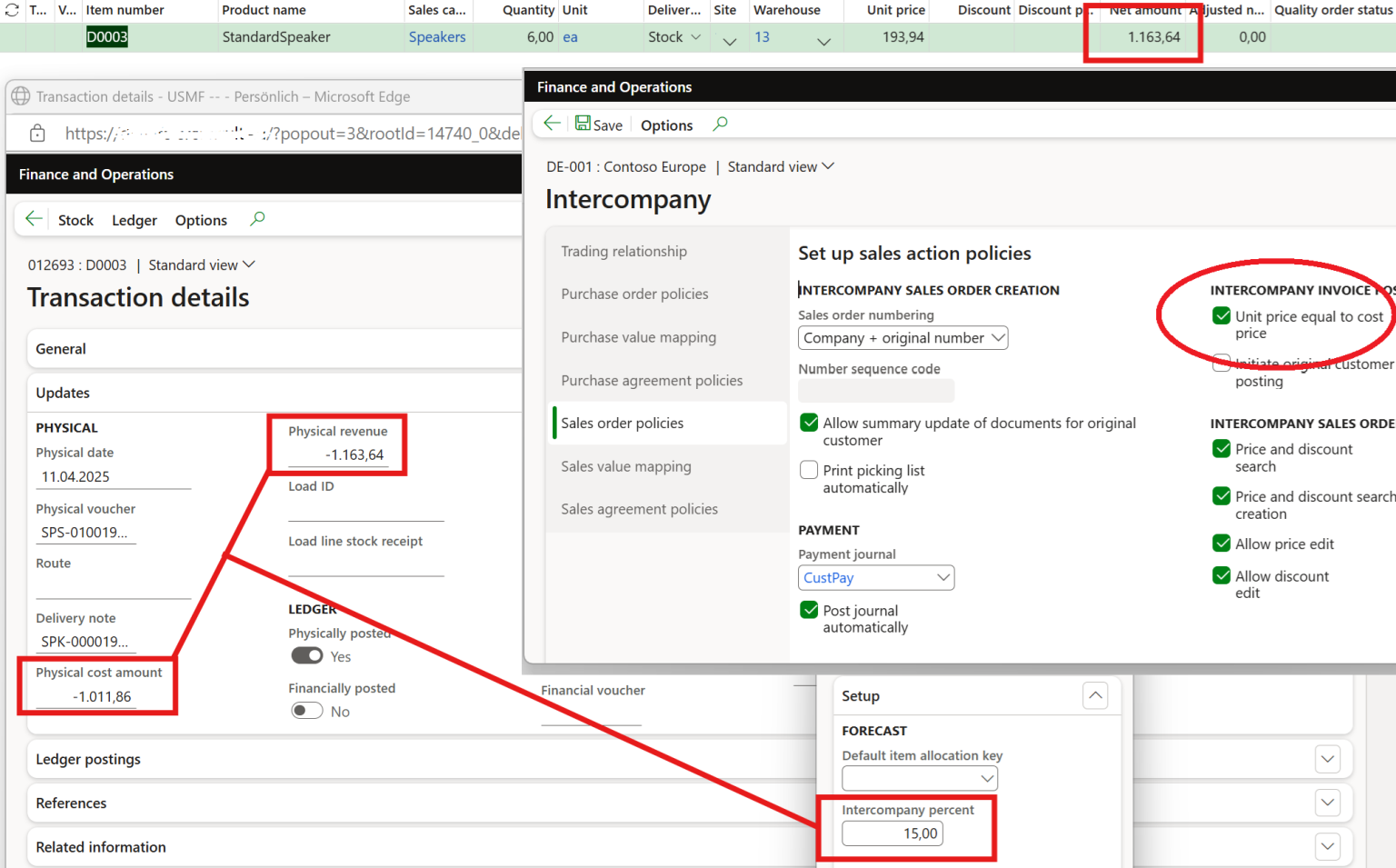Click the back arrow in Intercompany window
The image size is (1396, 868).
point(552,124)
